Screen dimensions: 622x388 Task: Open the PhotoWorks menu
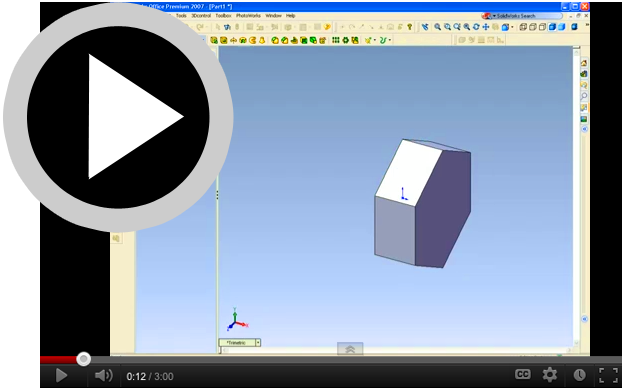coord(248,16)
